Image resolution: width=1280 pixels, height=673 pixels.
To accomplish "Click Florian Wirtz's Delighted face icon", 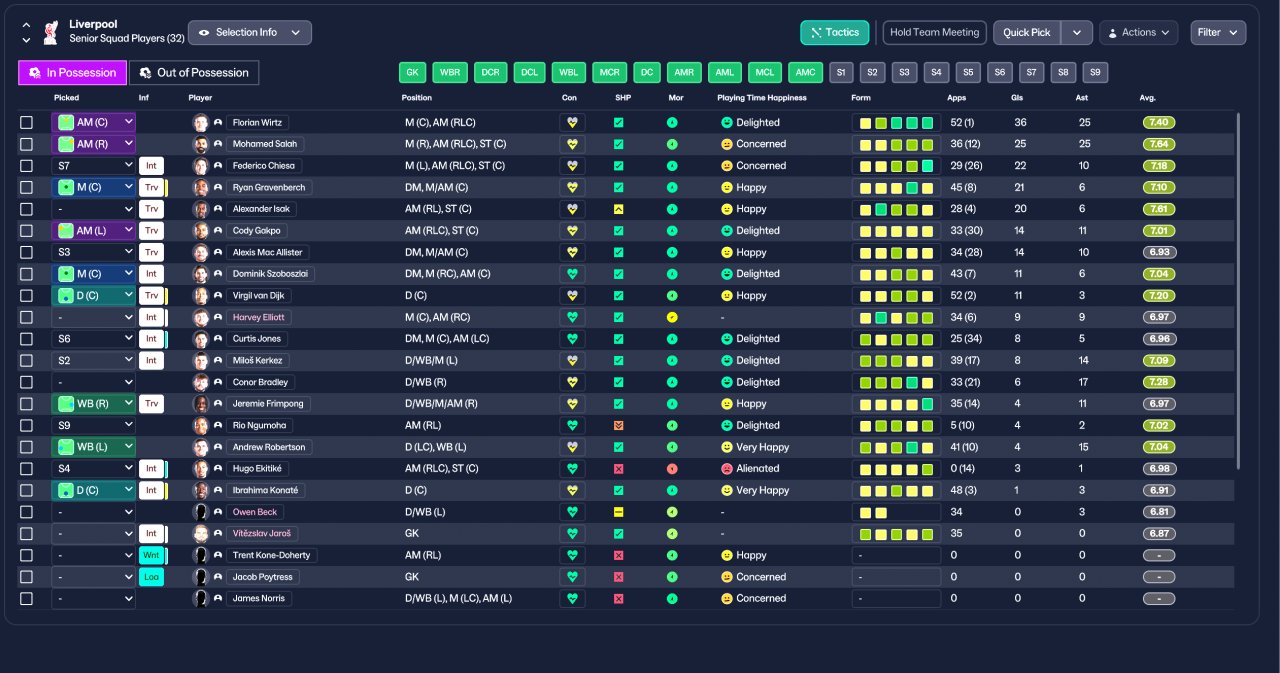I will click(x=726, y=123).
